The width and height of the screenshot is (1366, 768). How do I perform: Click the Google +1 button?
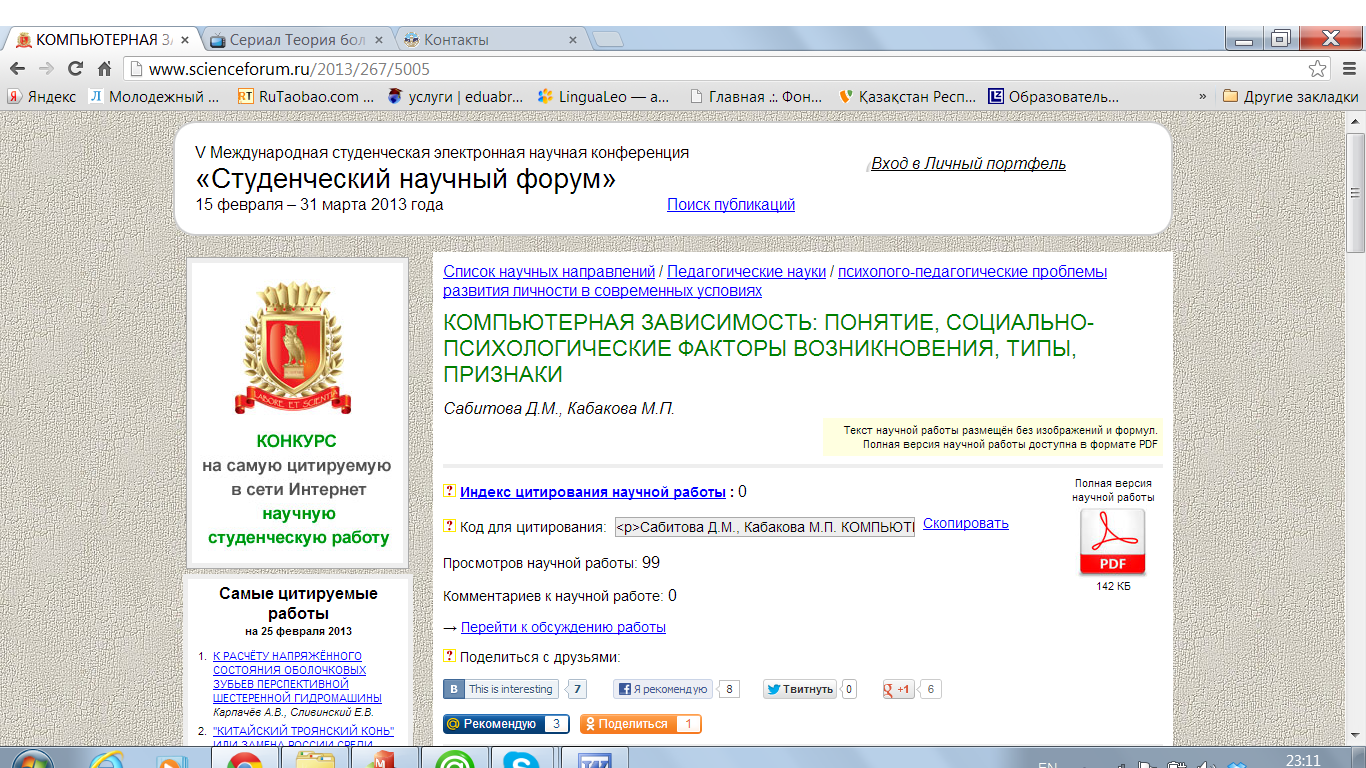point(898,689)
